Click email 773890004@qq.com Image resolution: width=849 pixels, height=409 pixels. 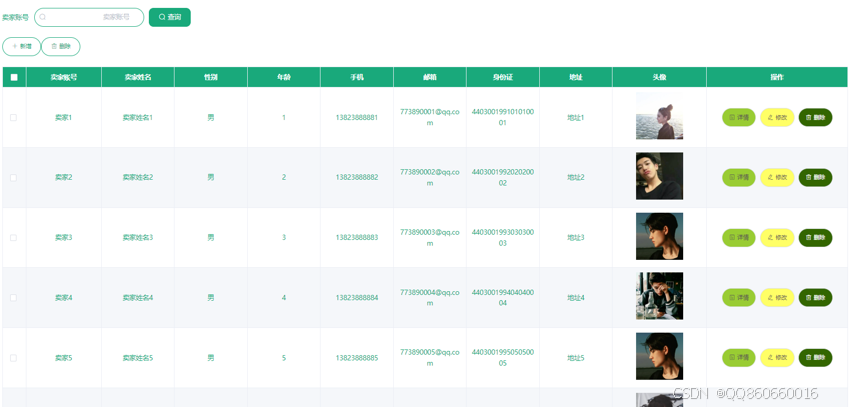(x=430, y=297)
